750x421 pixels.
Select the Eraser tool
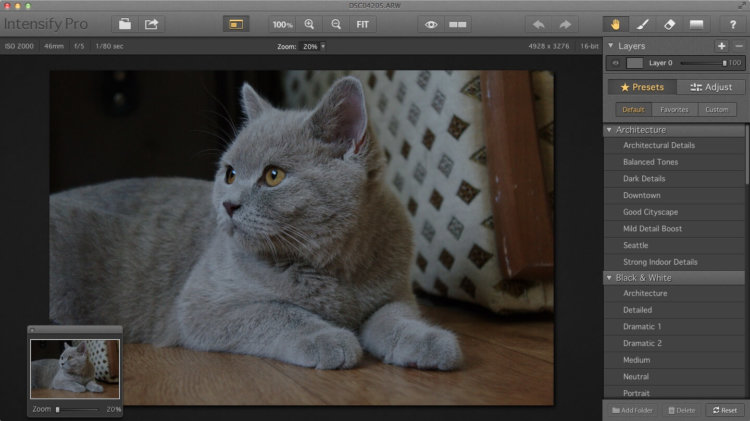pos(669,24)
